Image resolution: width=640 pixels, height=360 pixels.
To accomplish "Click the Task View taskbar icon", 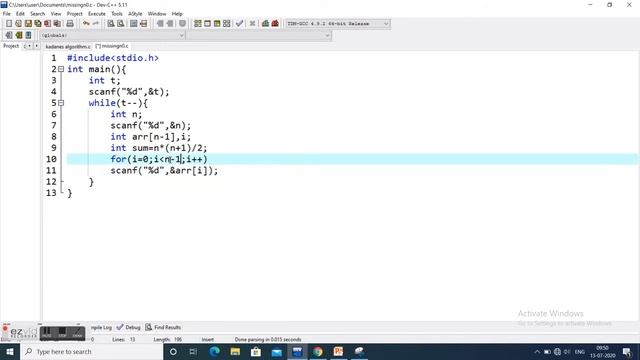I will pyautogui.click(x=193, y=351).
